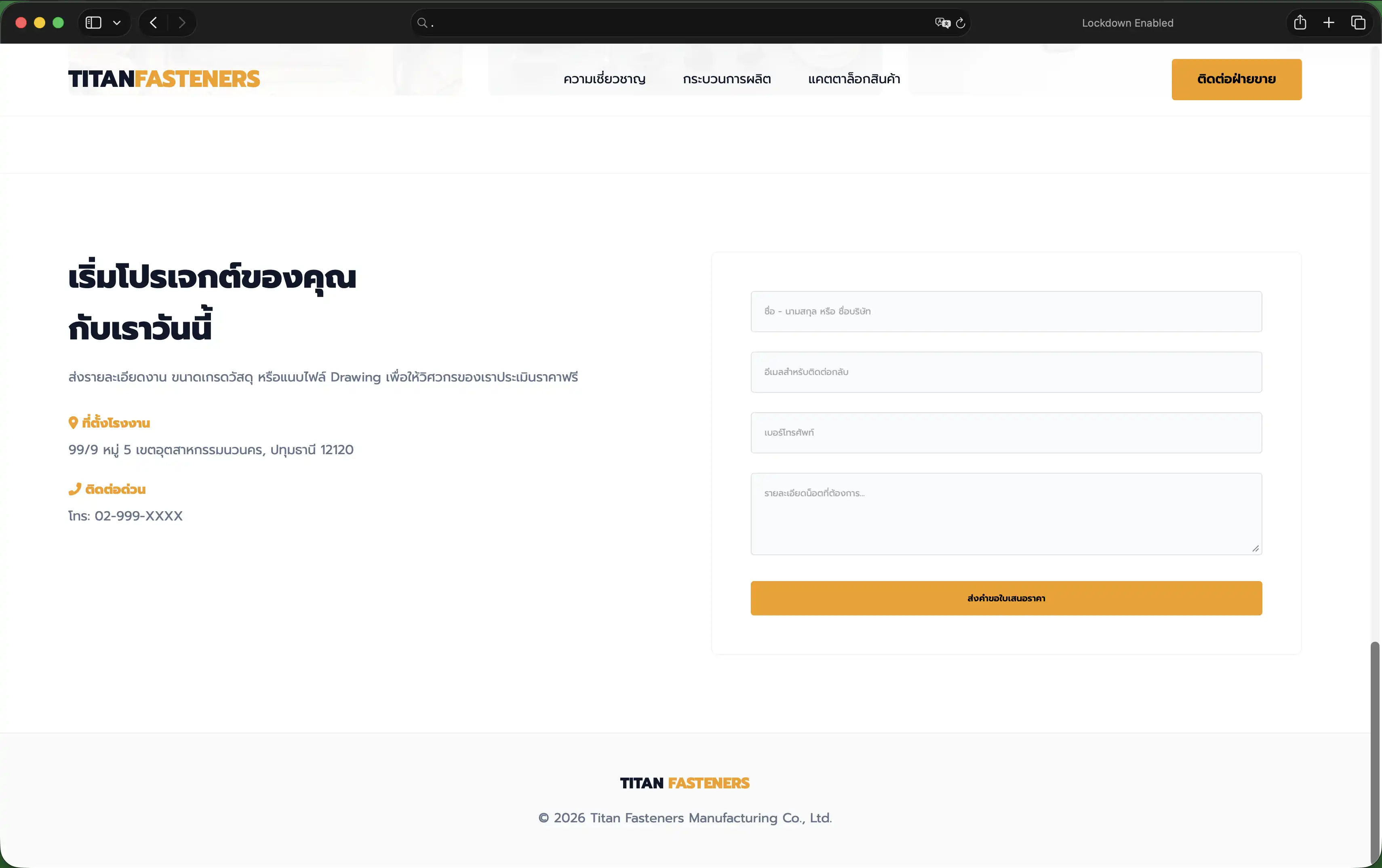Click the browser address search field

click(x=677, y=23)
